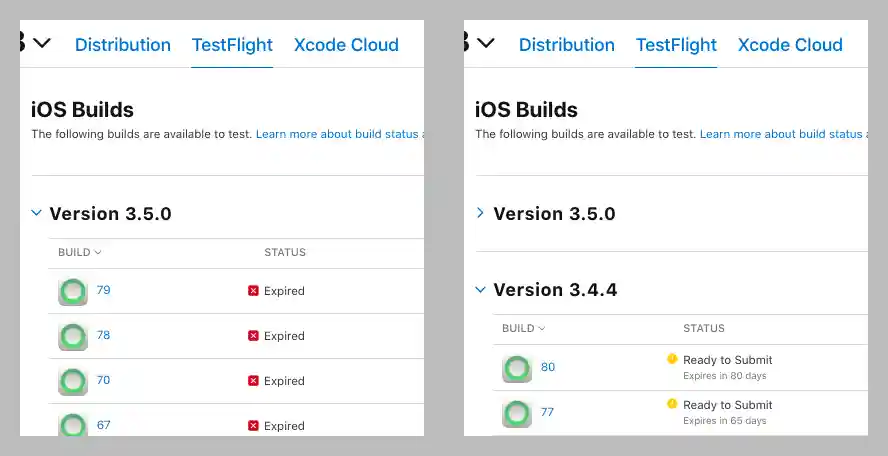Click red expired status icon for build 79

coord(253,291)
